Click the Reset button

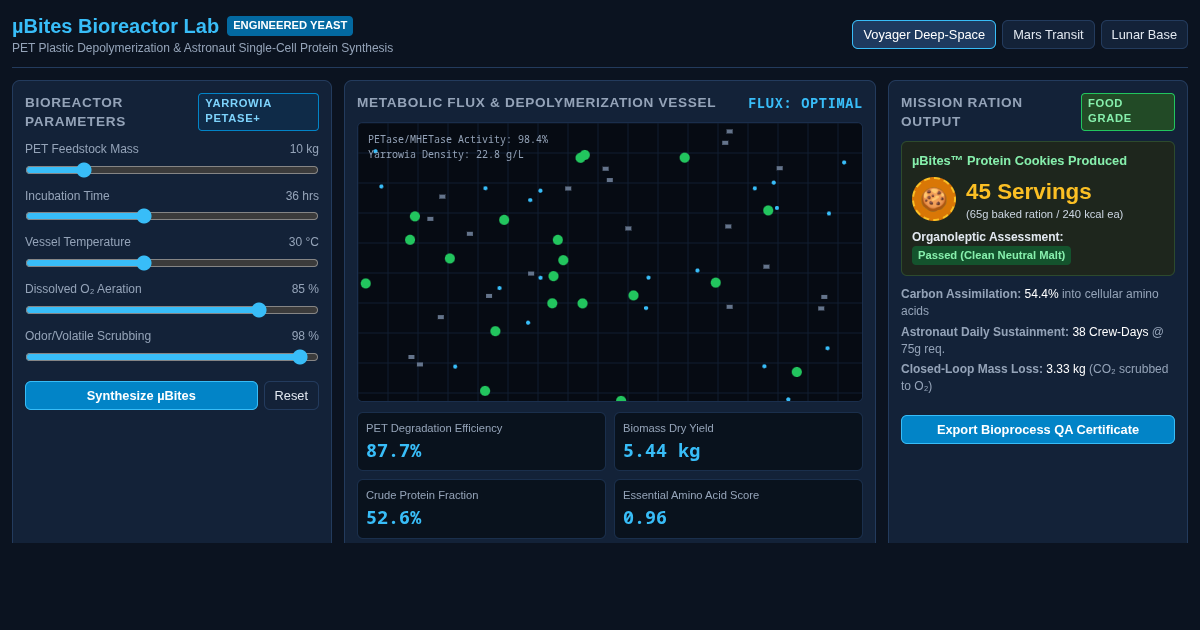click(291, 395)
